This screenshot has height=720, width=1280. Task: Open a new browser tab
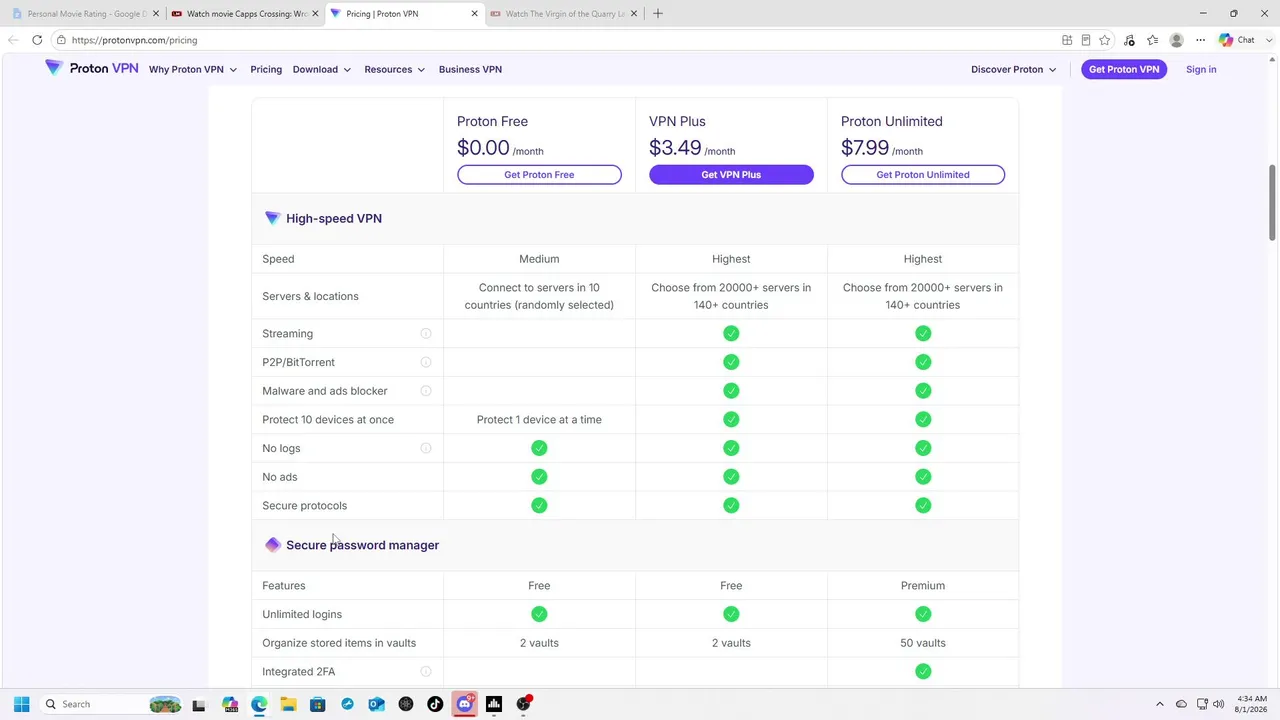[657, 14]
